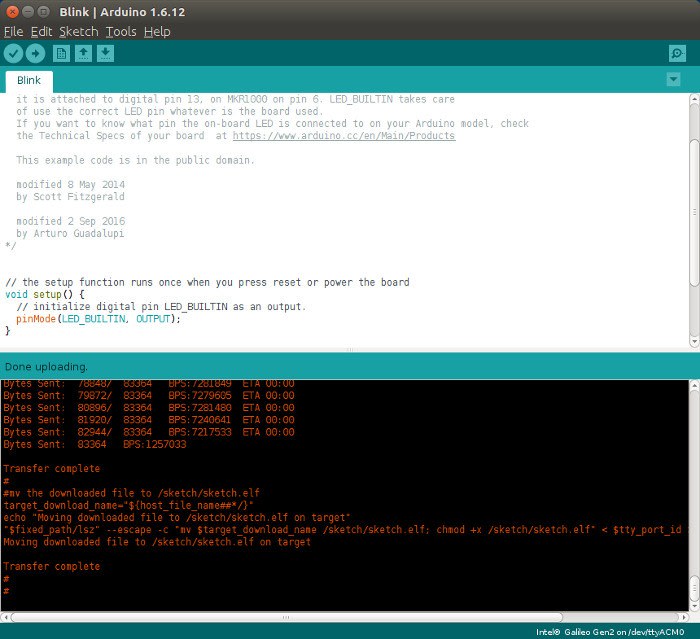Open the Help menu

coord(157,32)
